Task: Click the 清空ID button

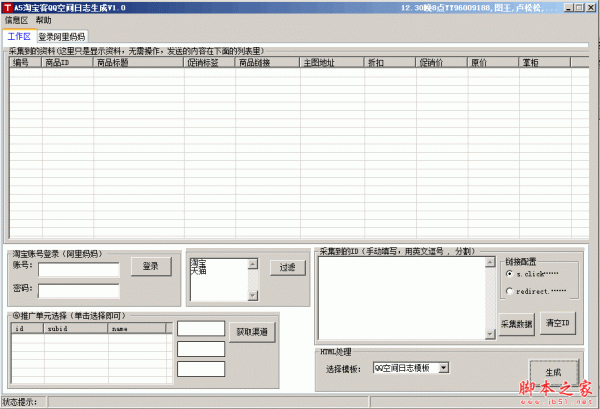Action: click(x=558, y=323)
